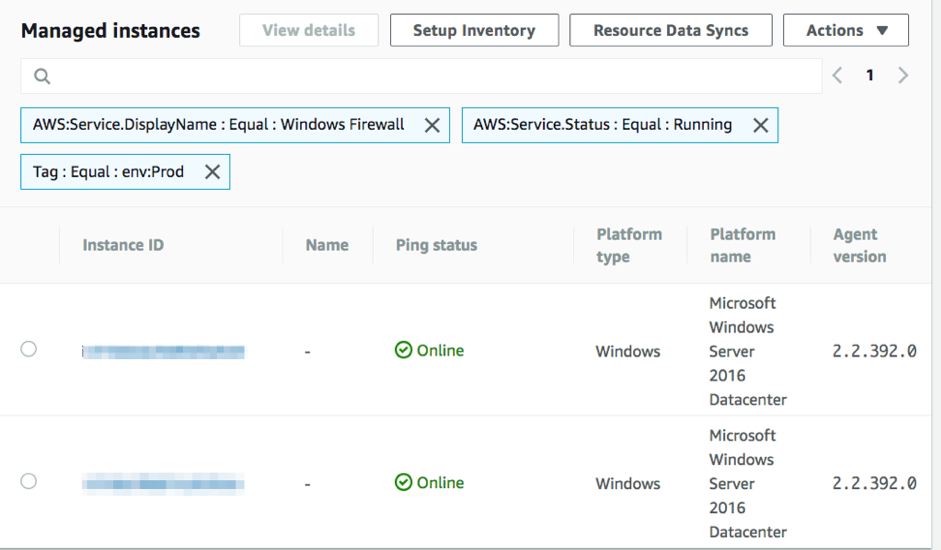This screenshot has height=550, width=941.
Task: Click first row's Online status checkmark icon
Action: point(403,350)
